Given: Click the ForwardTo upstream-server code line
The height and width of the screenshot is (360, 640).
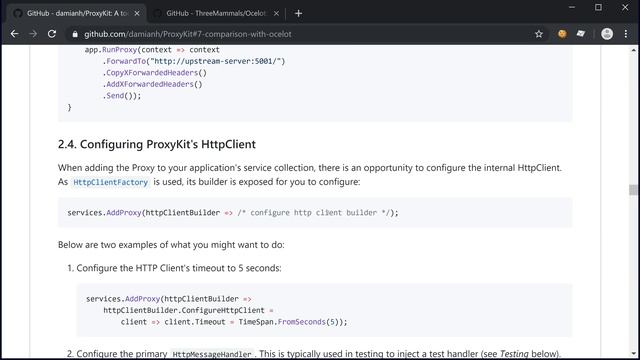Looking at the screenshot, I should click(193, 61).
